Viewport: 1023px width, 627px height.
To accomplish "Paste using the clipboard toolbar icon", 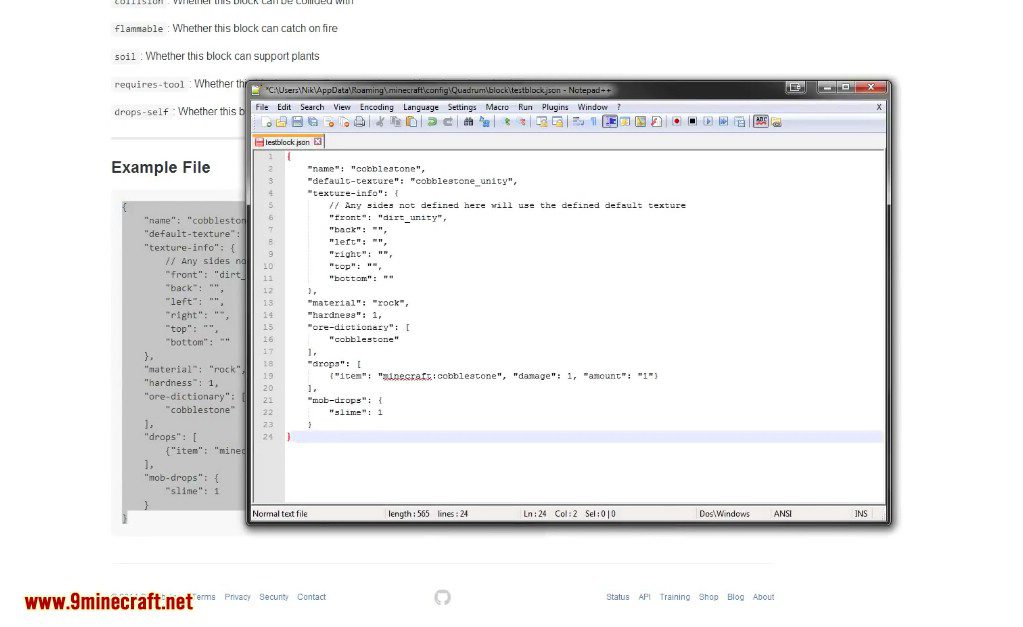I will point(411,122).
